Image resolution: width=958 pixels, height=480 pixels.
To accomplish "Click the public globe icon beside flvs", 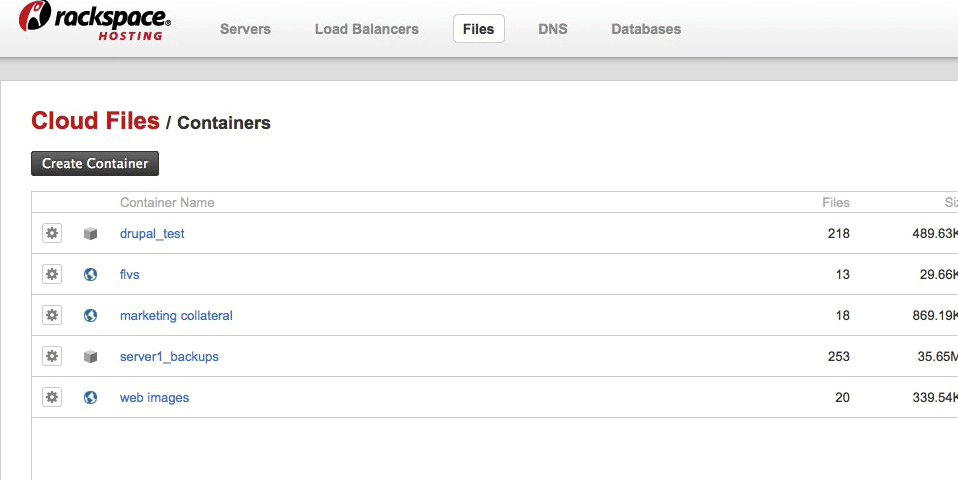I will pyautogui.click(x=90, y=274).
